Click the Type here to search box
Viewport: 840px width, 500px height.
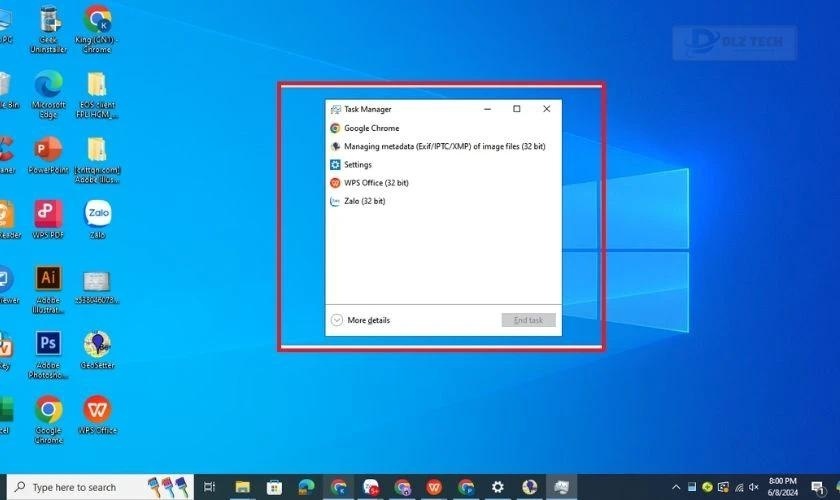pos(75,487)
